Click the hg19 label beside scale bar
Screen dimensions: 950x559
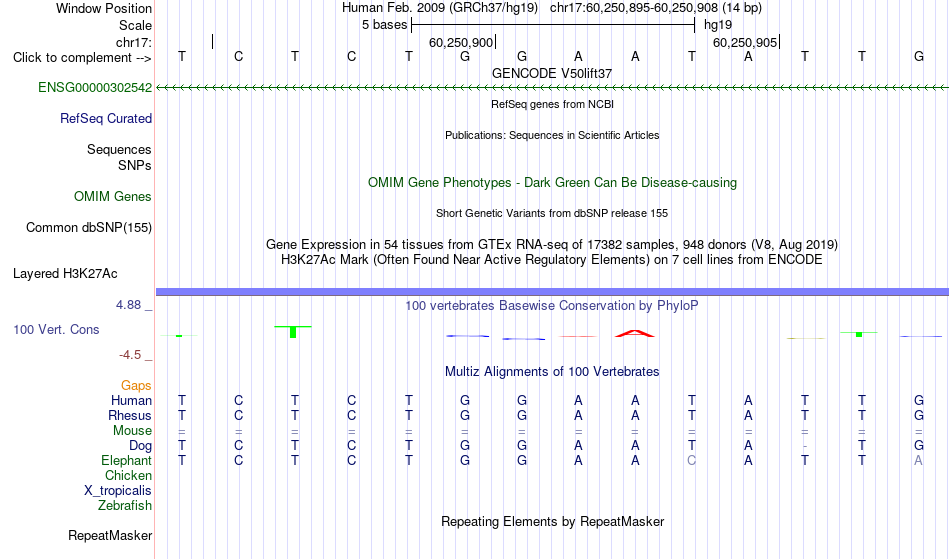pos(718,25)
